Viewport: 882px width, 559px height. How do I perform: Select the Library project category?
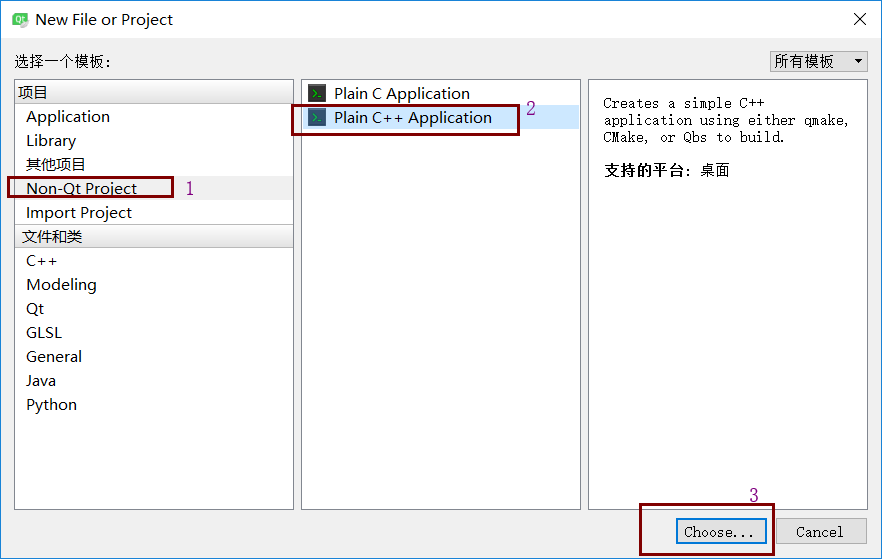(154, 141)
